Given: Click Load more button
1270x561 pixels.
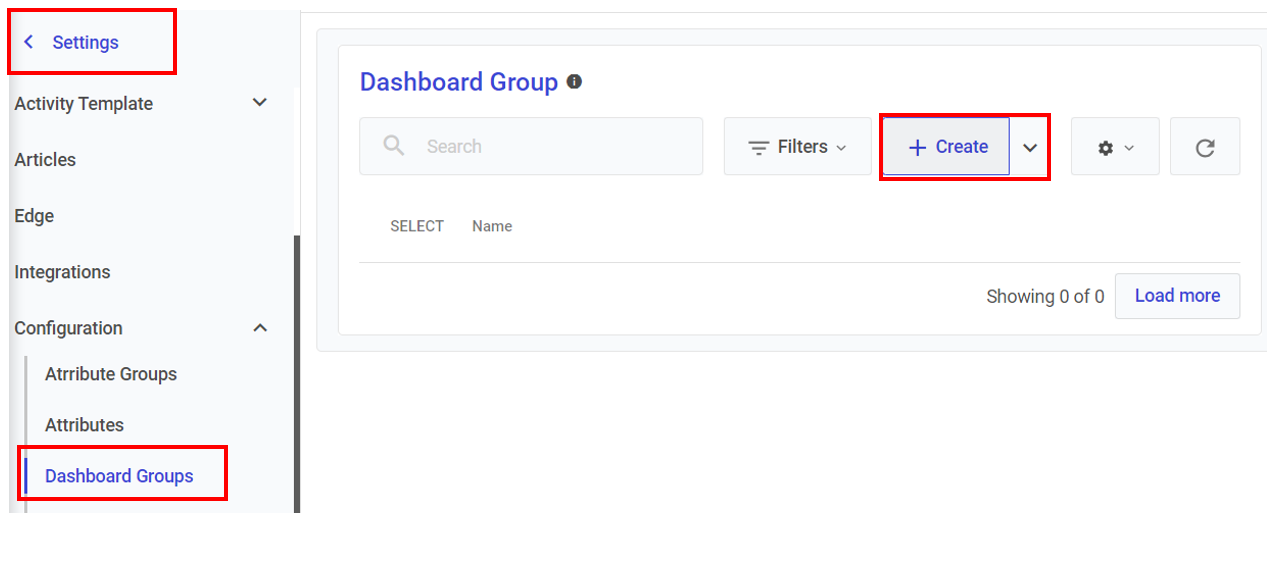Looking at the screenshot, I should pyautogui.click(x=1177, y=296).
